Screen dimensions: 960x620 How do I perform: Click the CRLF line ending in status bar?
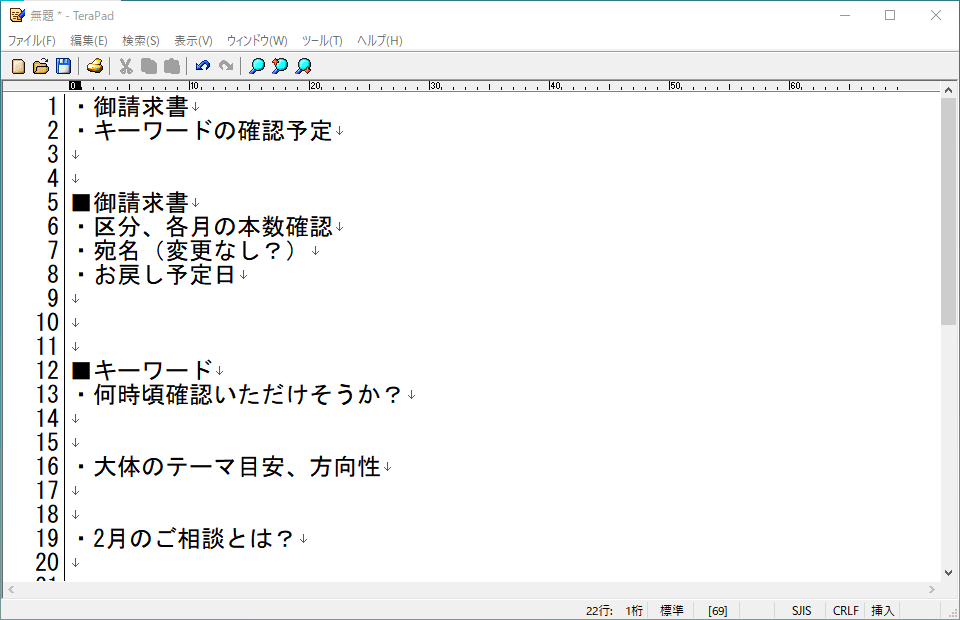(x=846, y=610)
